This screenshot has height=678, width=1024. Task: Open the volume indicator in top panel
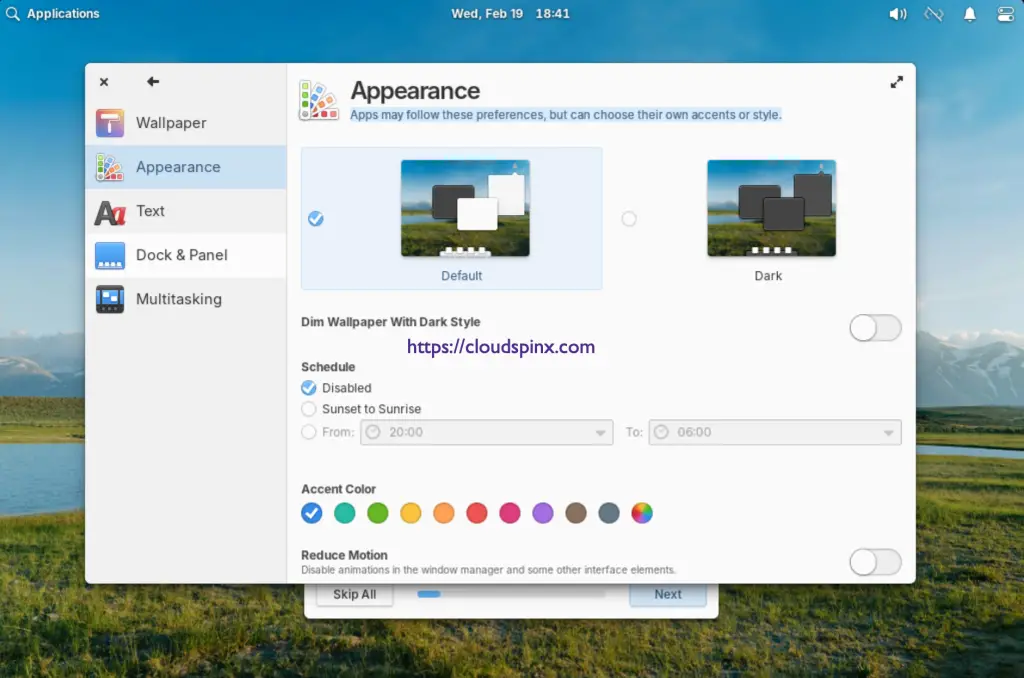[897, 14]
